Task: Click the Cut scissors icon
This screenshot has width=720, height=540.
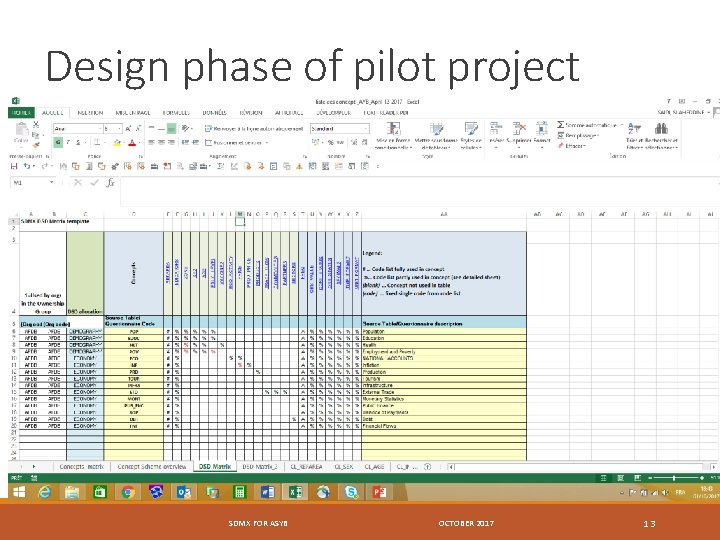Action: [x=36, y=124]
